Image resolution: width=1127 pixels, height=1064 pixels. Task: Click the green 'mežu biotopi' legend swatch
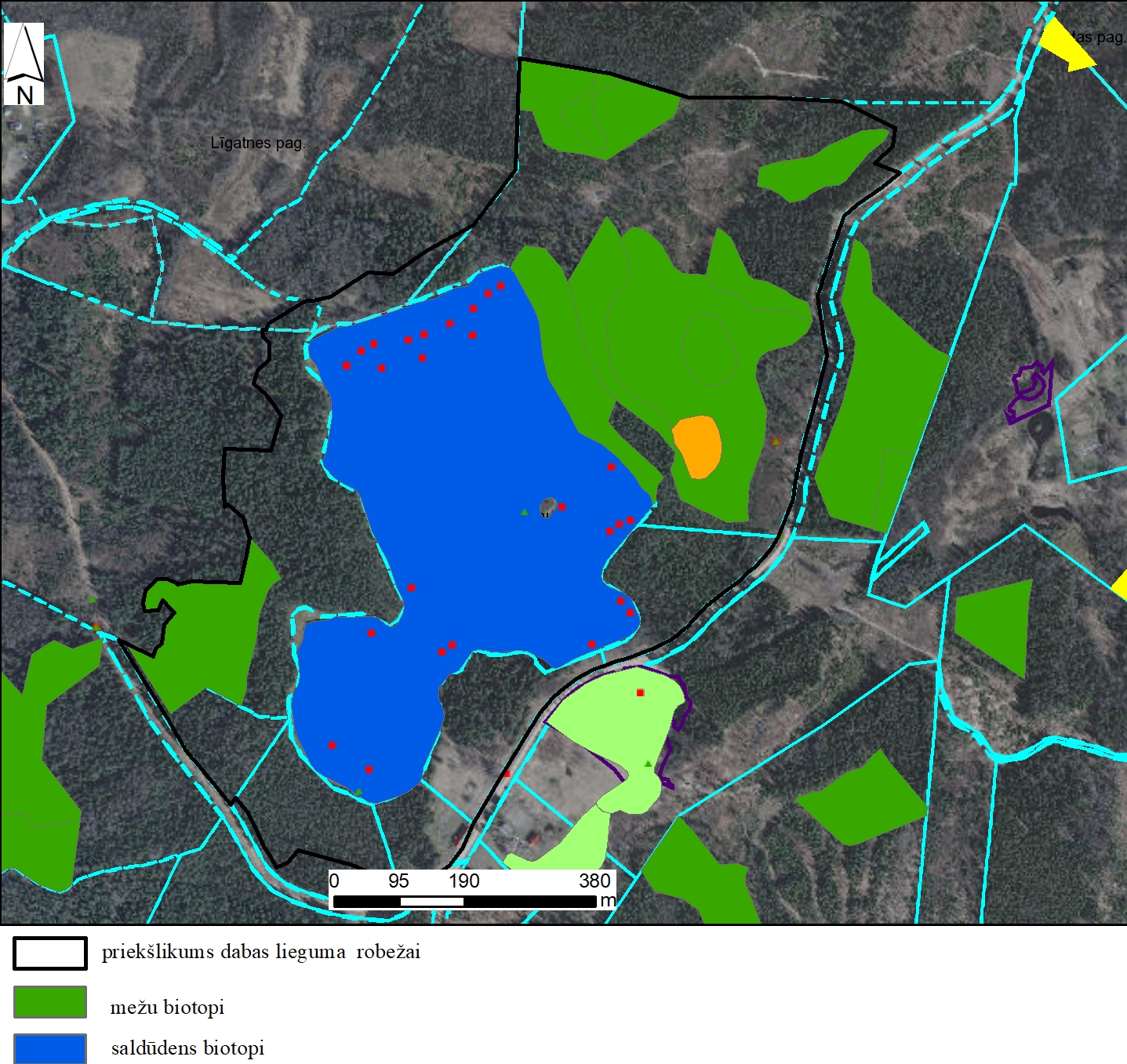click(x=50, y=1002)
